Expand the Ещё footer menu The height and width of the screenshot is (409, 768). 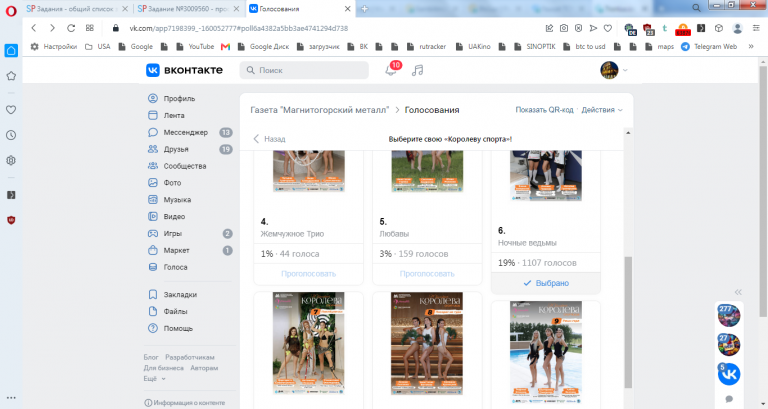pos(154,379)
